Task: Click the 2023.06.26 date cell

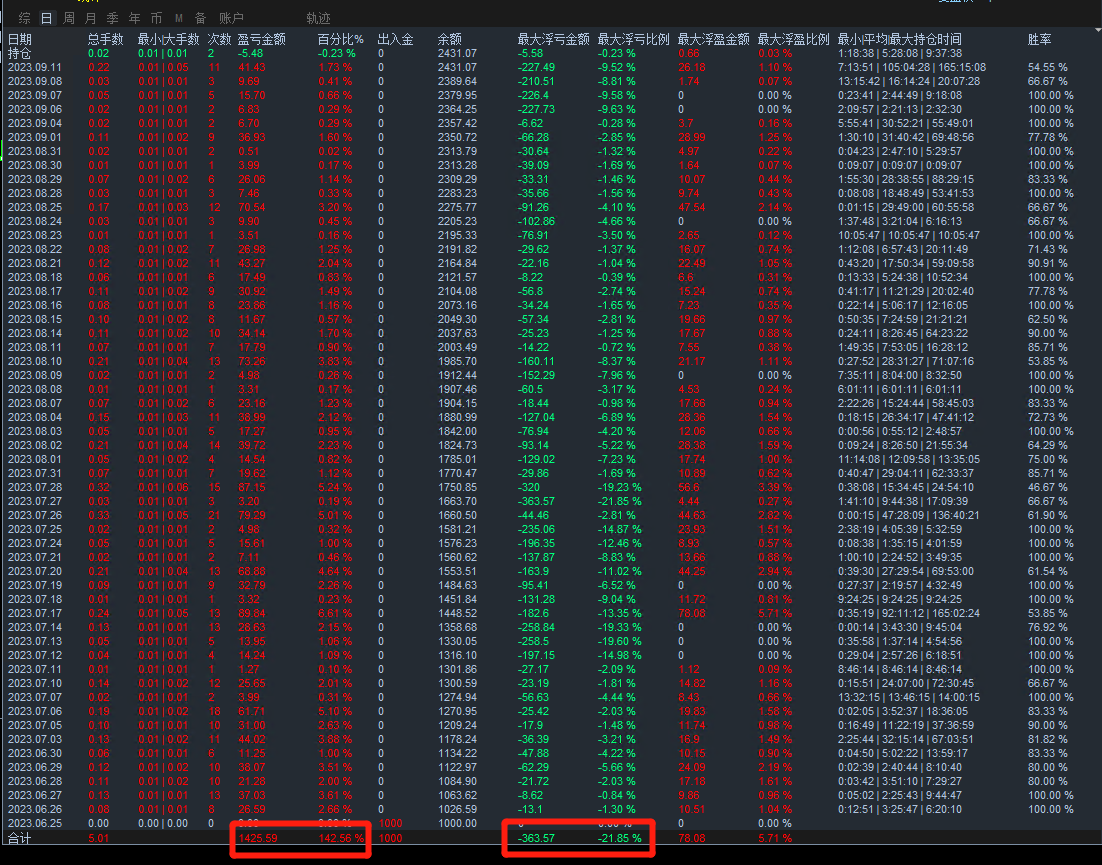Action: 35,809
